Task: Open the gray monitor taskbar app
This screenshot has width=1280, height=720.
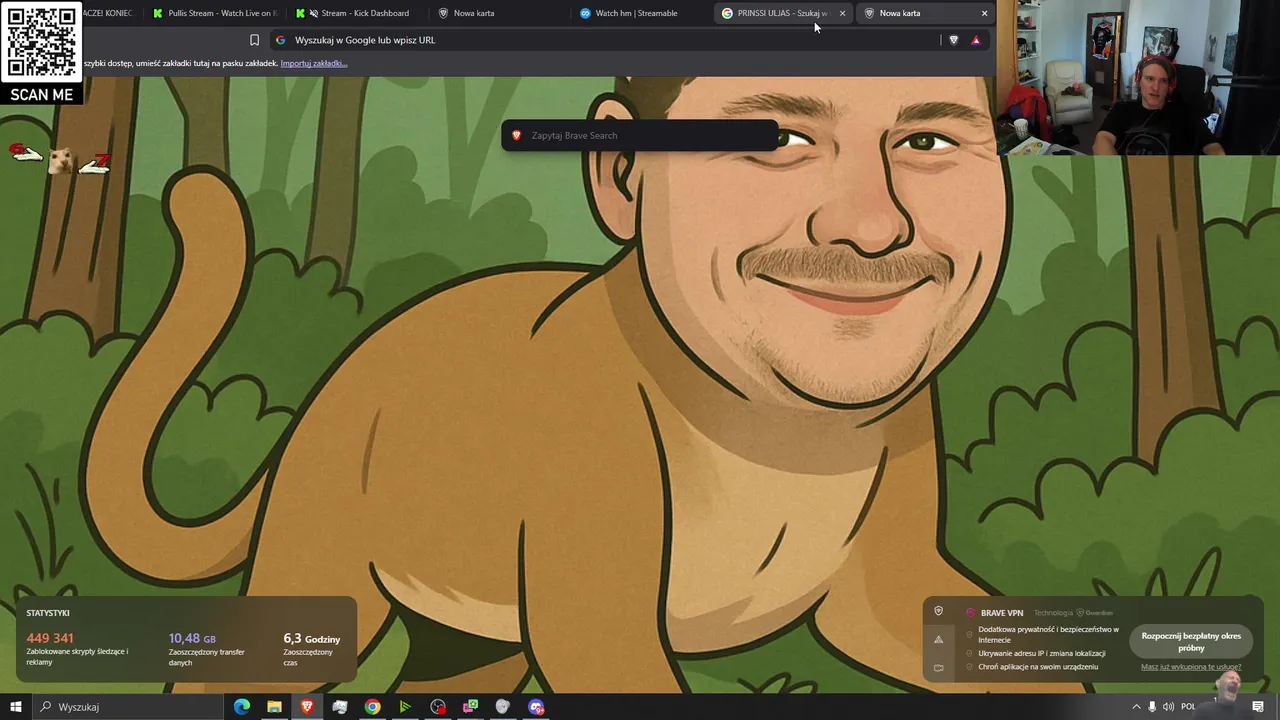Action: tap(340, 707)
